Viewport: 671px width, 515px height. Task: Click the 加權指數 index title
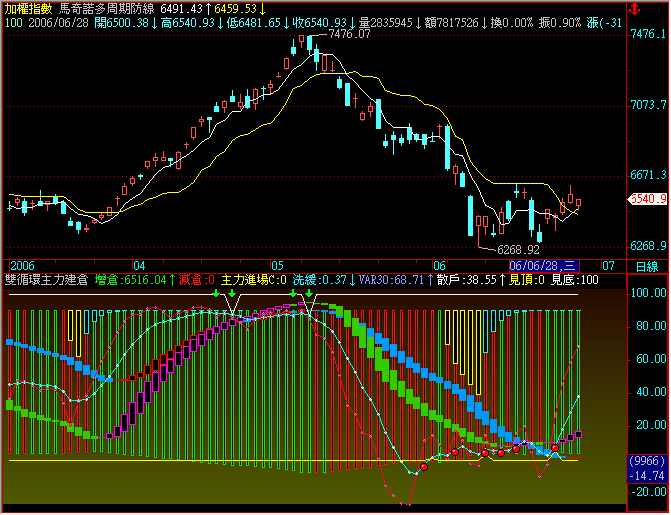28,9
